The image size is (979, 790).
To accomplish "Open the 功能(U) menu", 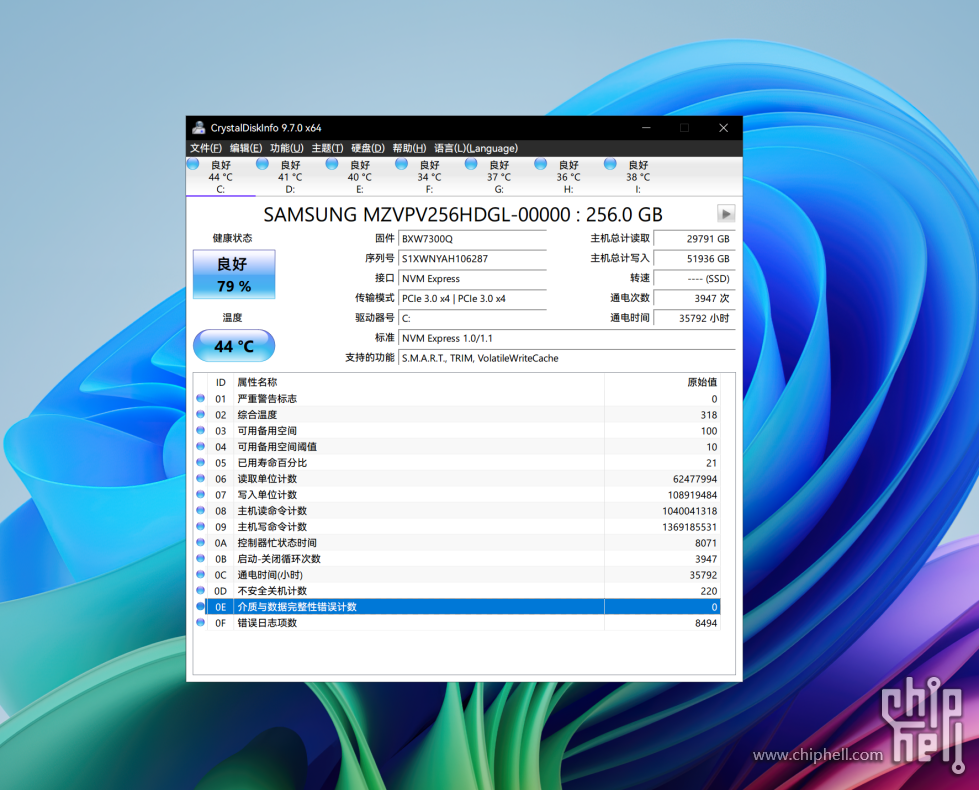I will pyautogui.click(x=287, y=148).
